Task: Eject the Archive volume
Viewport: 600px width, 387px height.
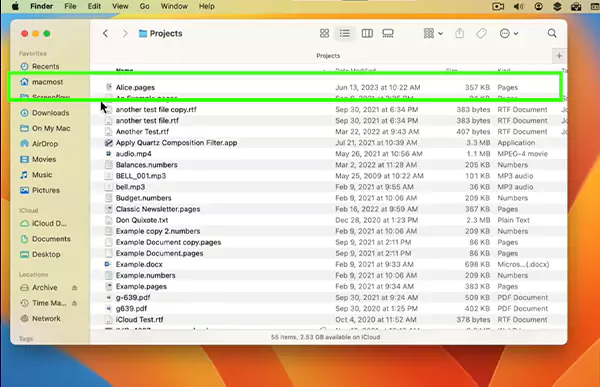Action: coord(75,287)
